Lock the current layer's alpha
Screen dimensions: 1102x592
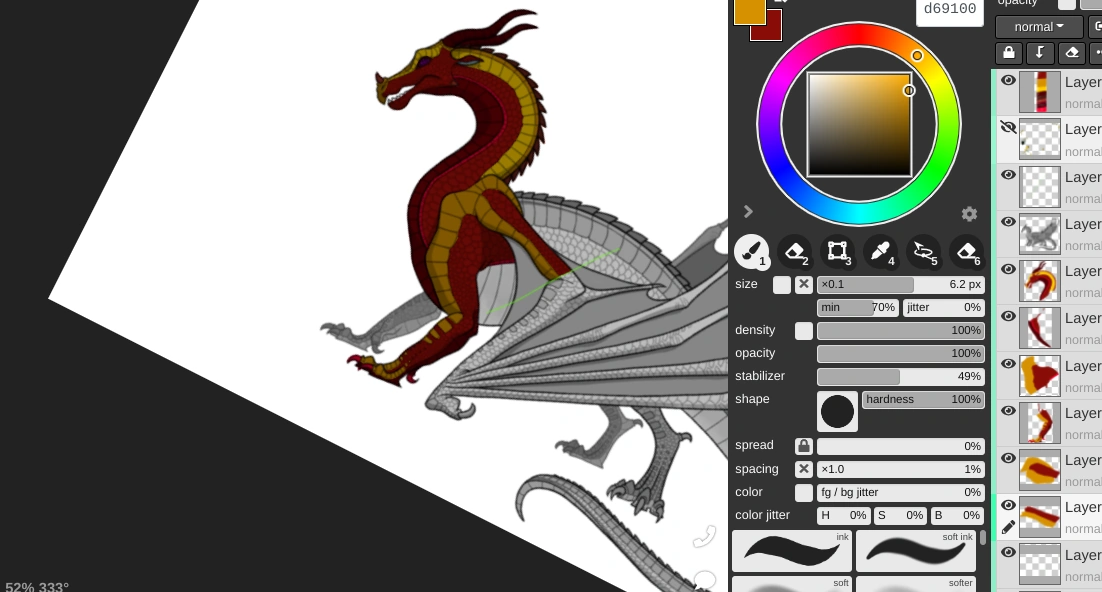pyautogui.click(x=1008, y=53)
